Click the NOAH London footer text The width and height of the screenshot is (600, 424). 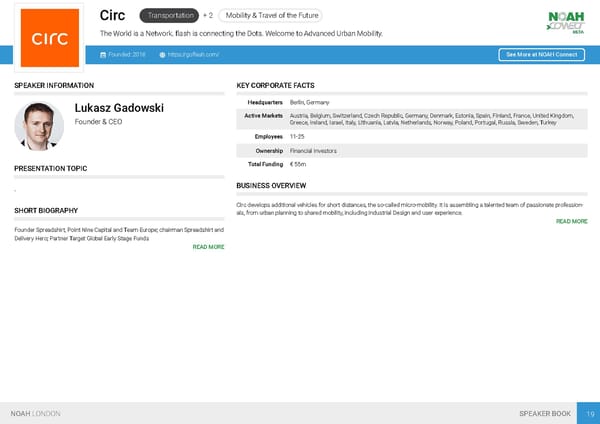tap(35, 413)
